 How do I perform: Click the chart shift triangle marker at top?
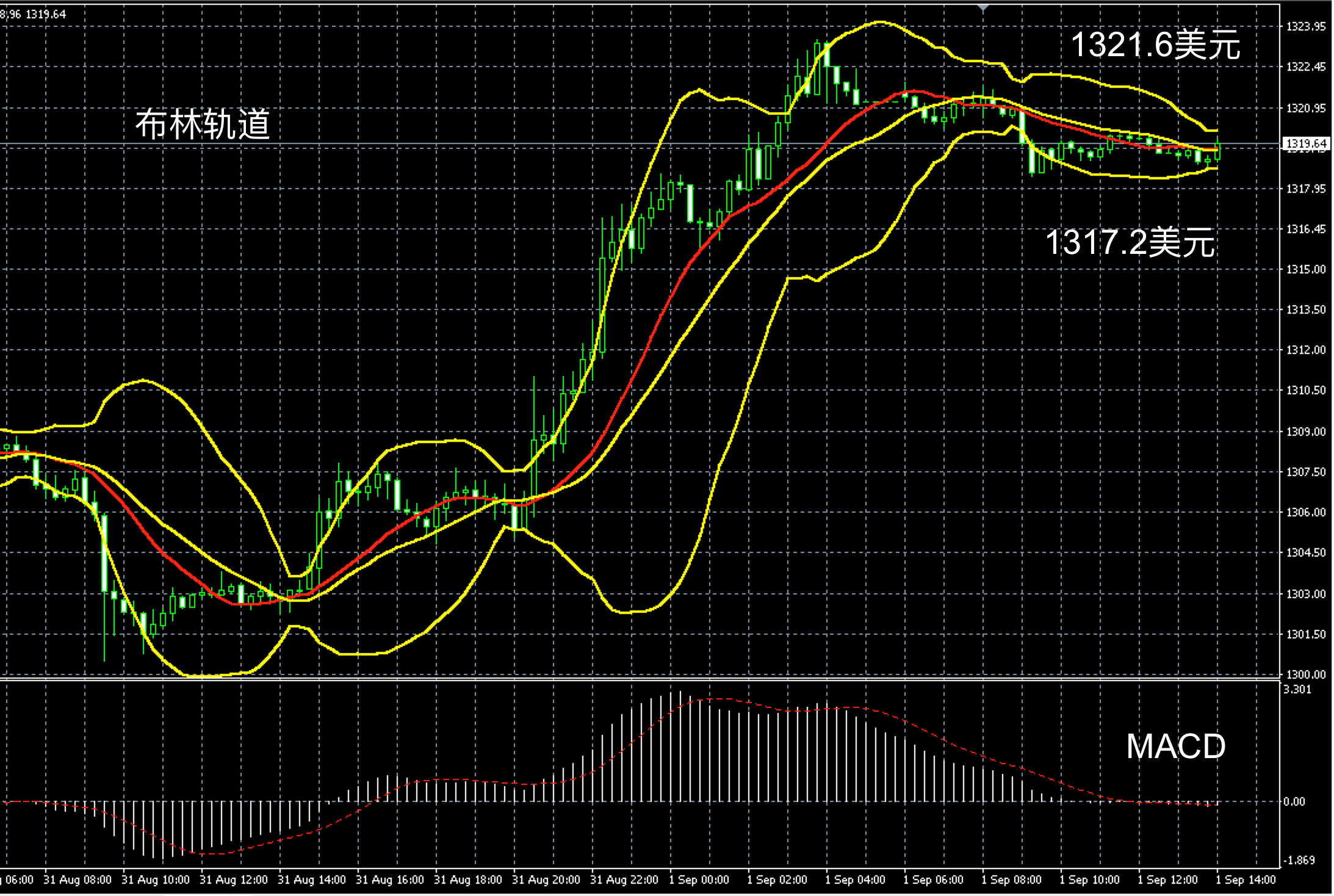point(982,8)
